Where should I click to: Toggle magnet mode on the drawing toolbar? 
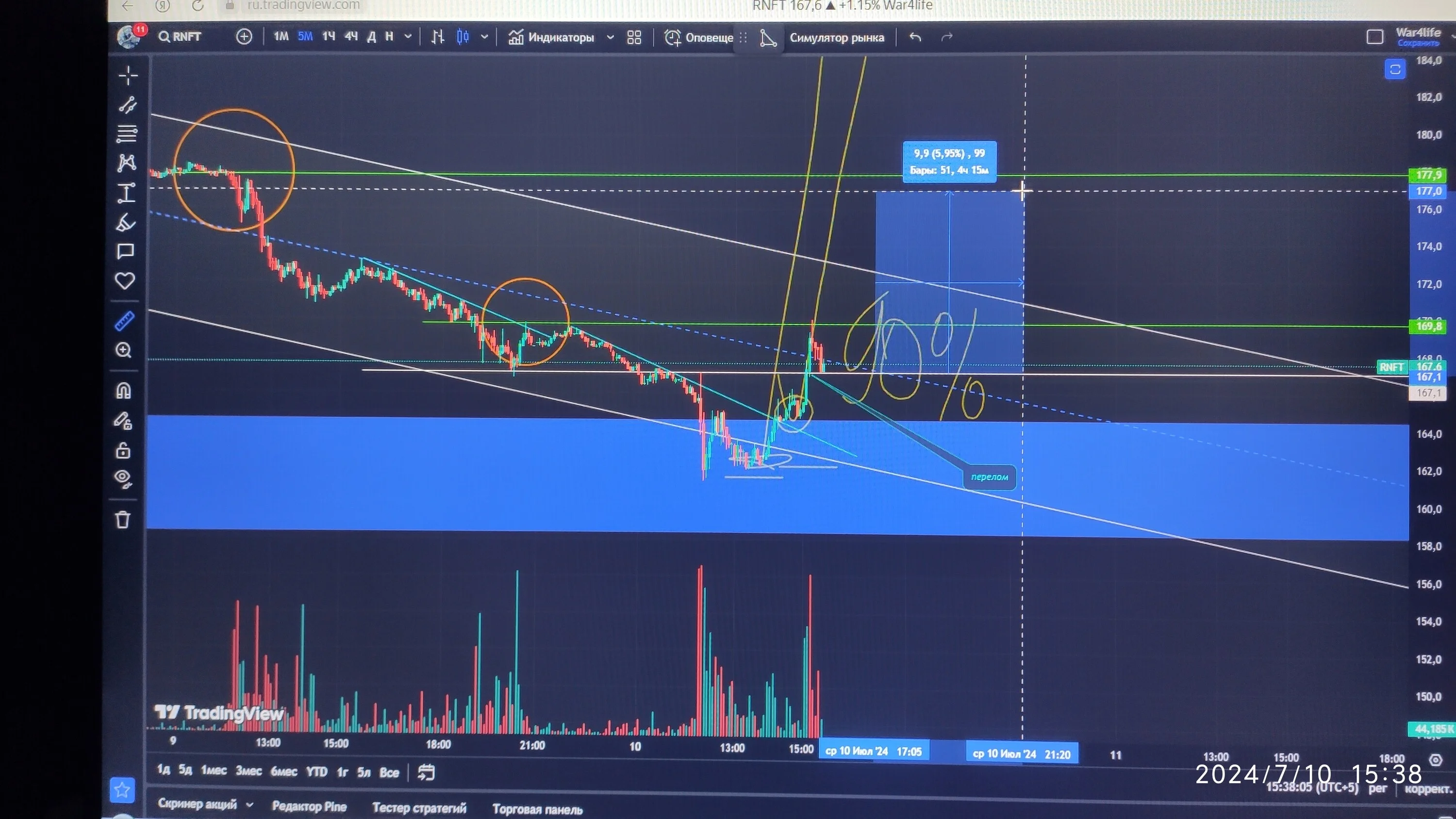[123, 391]
